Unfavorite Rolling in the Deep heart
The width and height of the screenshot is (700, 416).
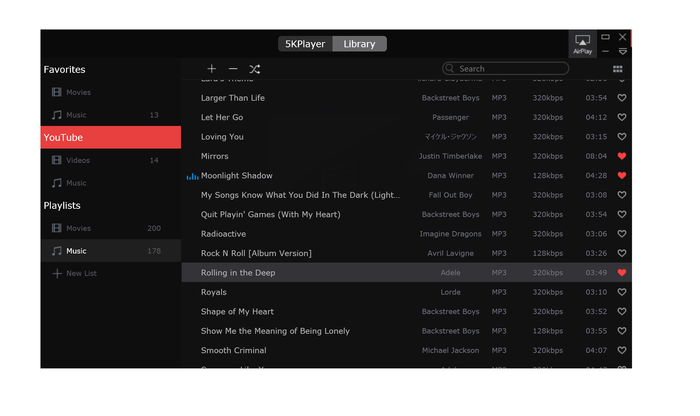(x=621, y=273)
